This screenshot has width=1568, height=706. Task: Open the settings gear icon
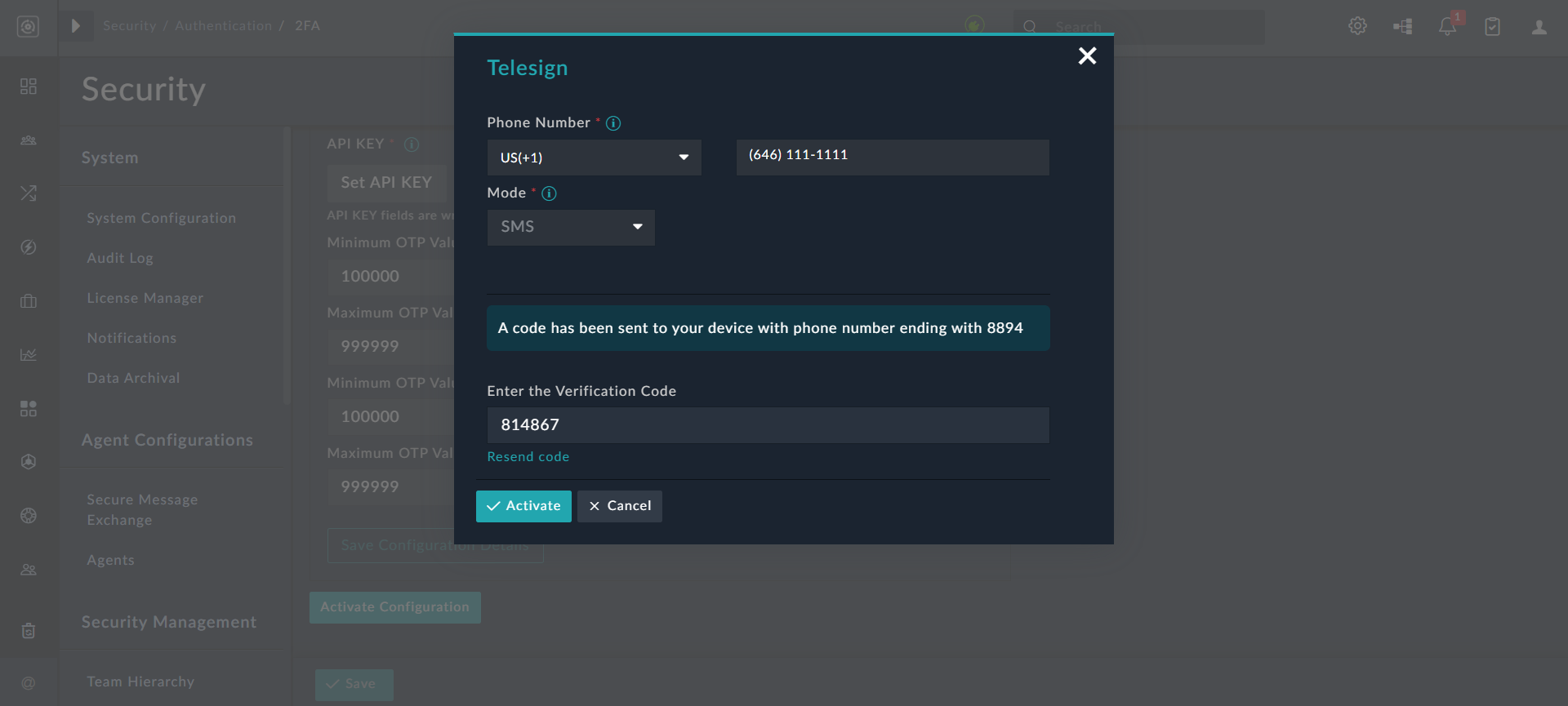pyautogui.click(x=1357, y=26)
